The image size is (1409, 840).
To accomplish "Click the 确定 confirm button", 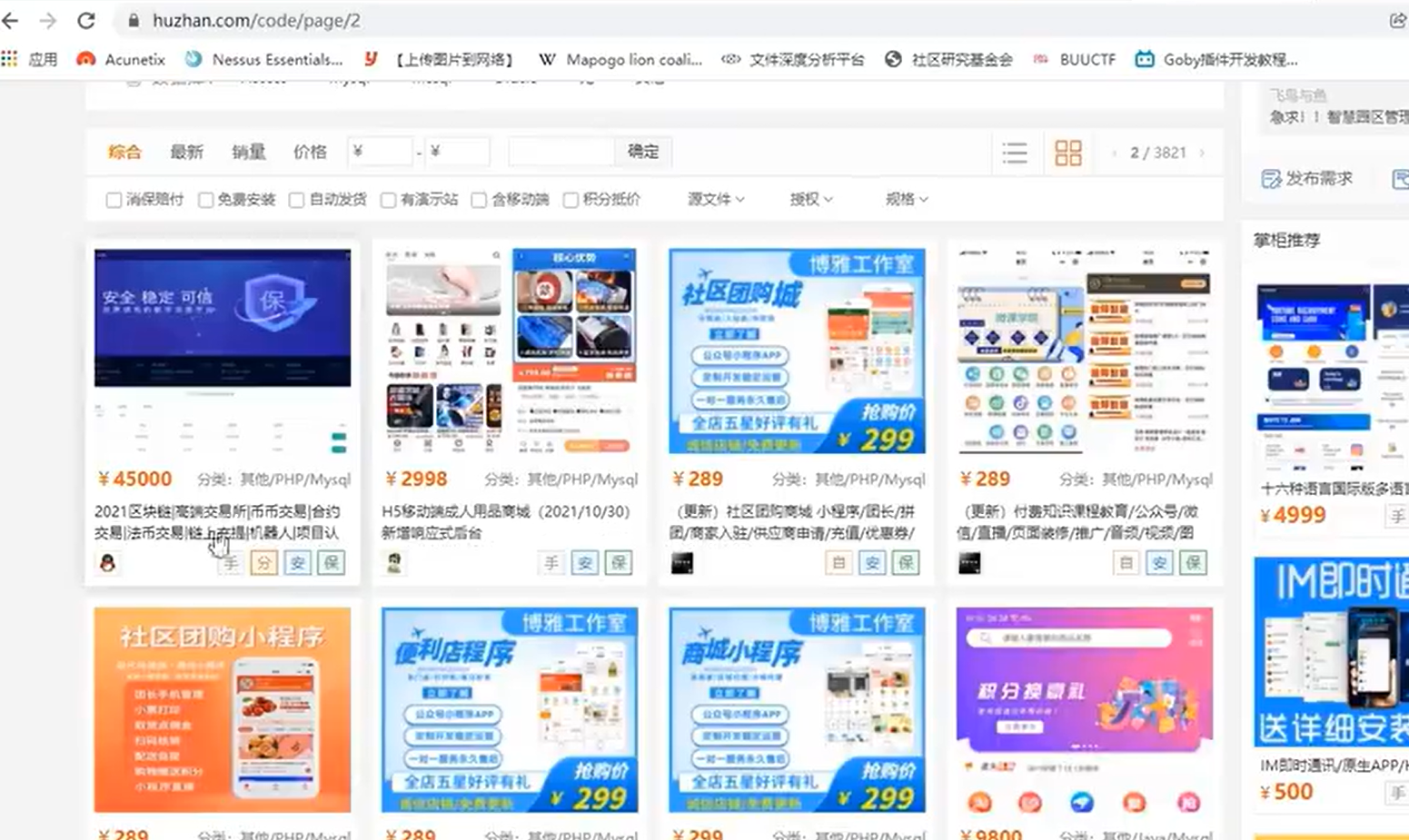I will point(643,152).
